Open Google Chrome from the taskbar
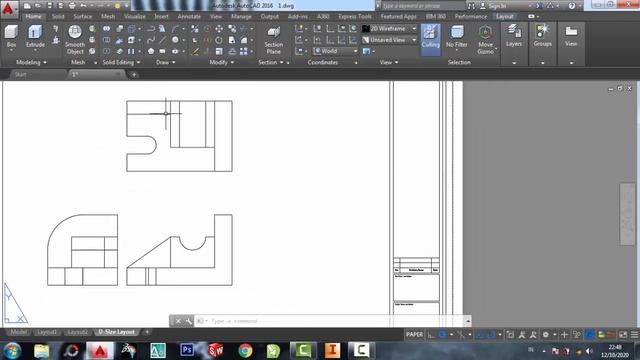 pos(245,350)
